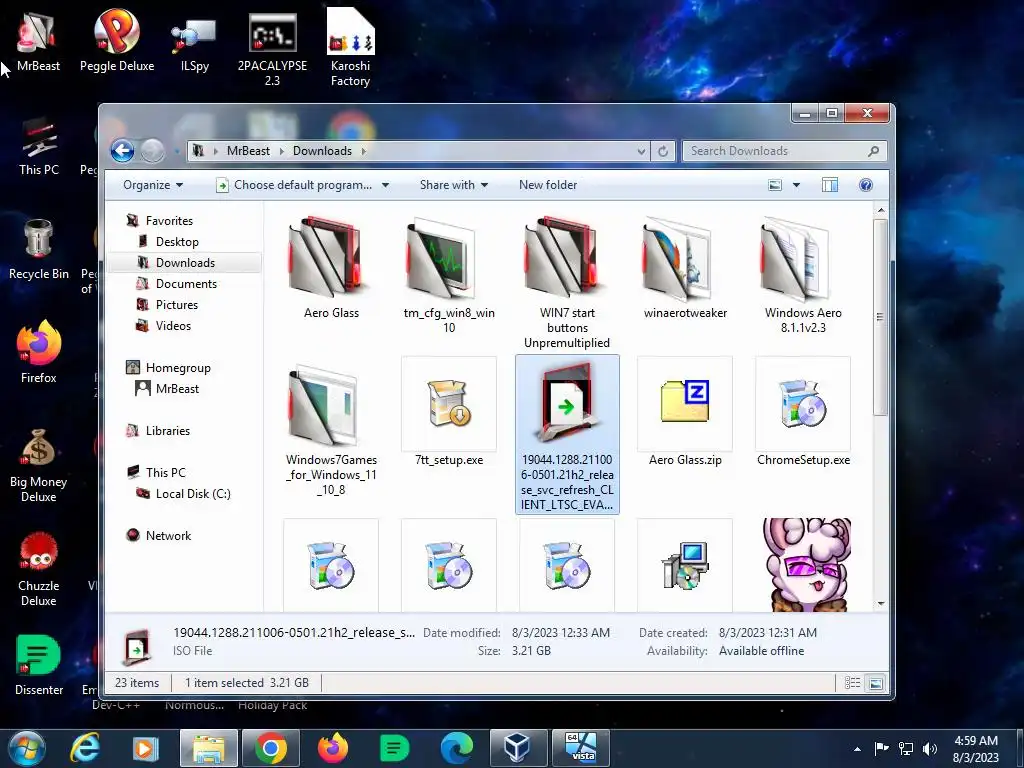Open Microsoft Edge from the taskbar

point(456,748)
